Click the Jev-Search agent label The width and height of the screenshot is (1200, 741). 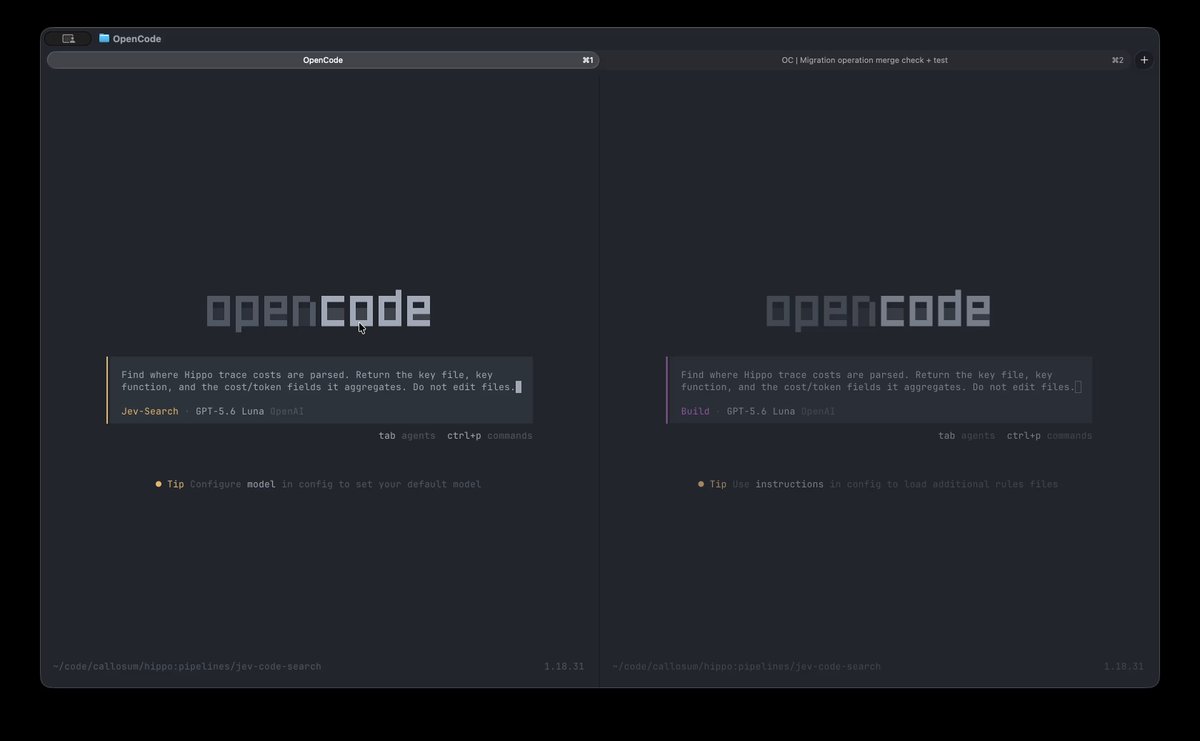(x=150, y=411)
